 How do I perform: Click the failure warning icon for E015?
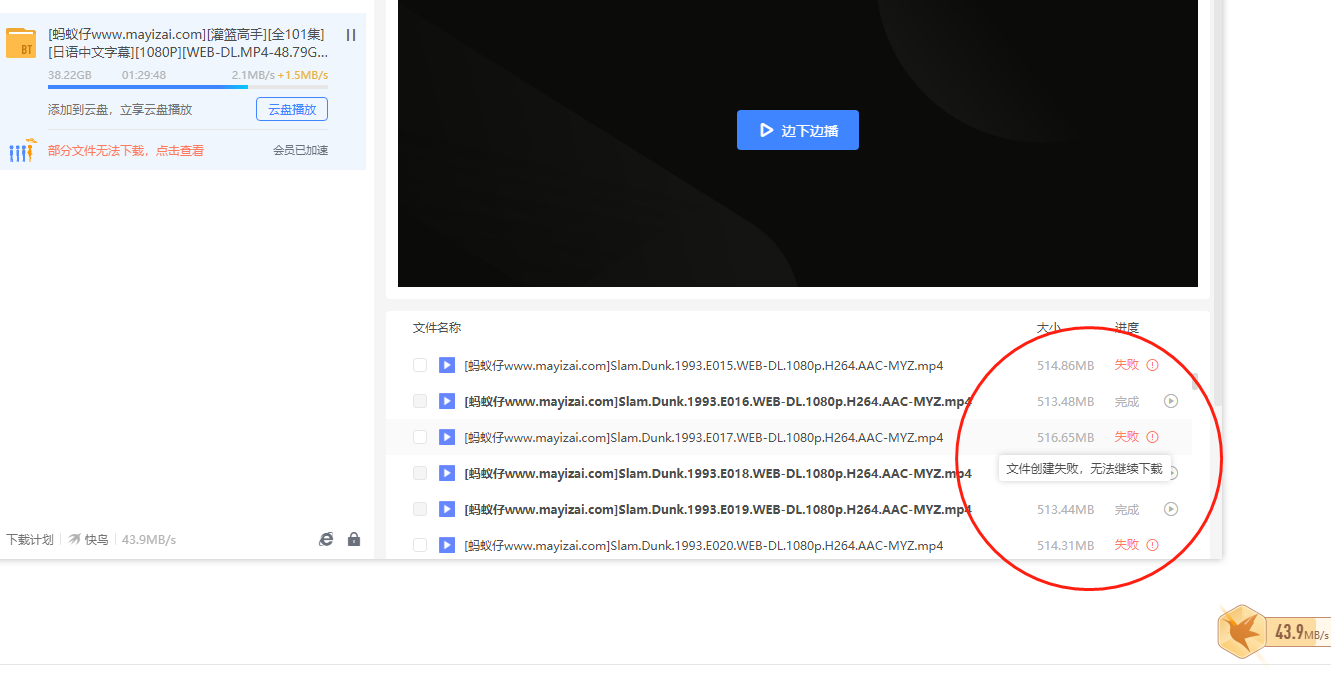point(1152,365)
